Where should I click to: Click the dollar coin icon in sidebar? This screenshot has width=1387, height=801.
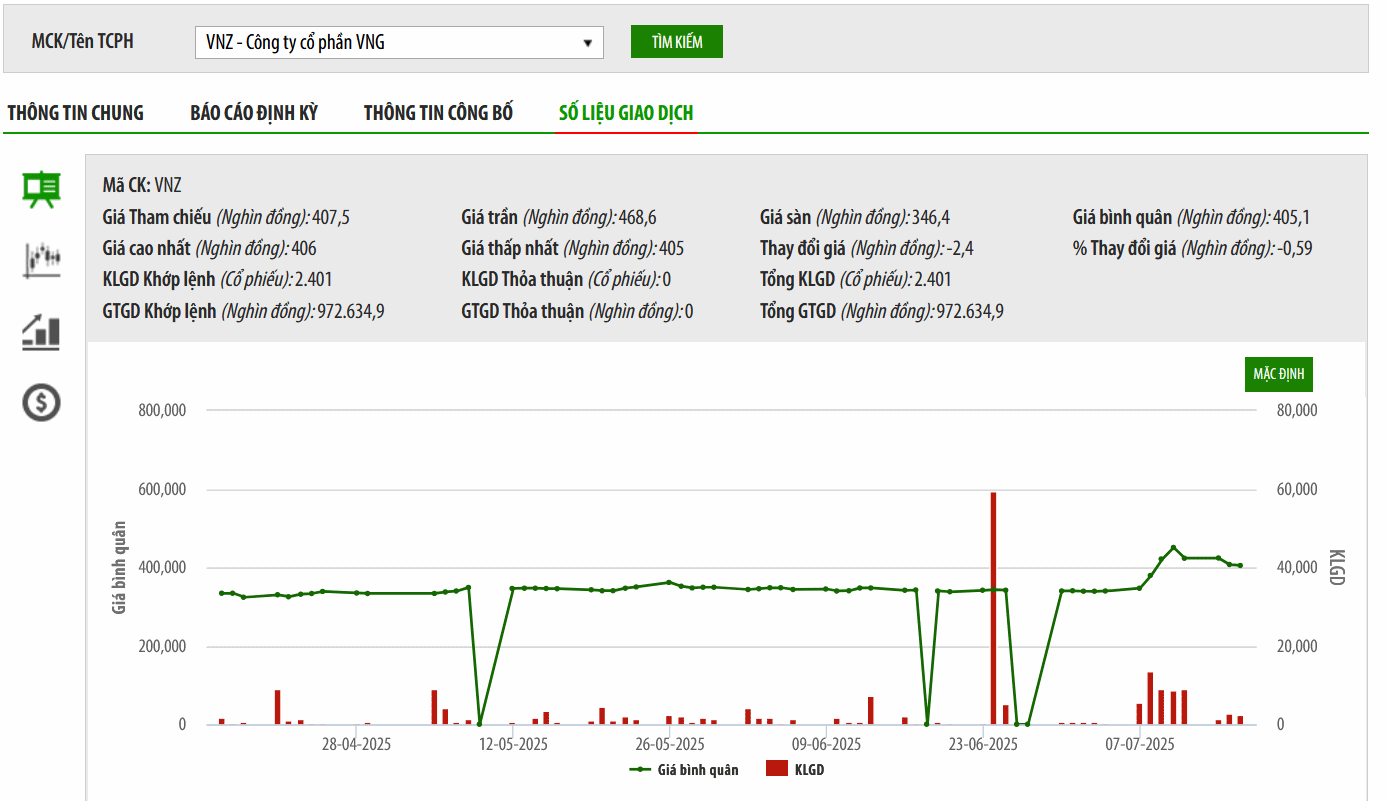tap(41, 402)
